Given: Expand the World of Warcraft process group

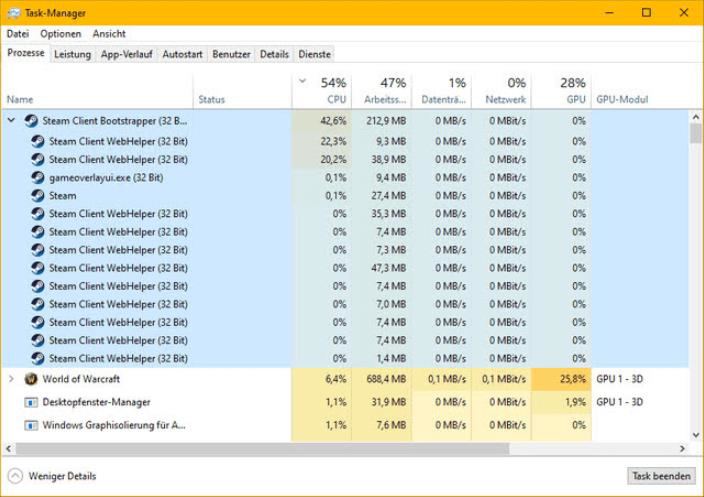Looking at the screenshot, I should [x=11, y=379].
